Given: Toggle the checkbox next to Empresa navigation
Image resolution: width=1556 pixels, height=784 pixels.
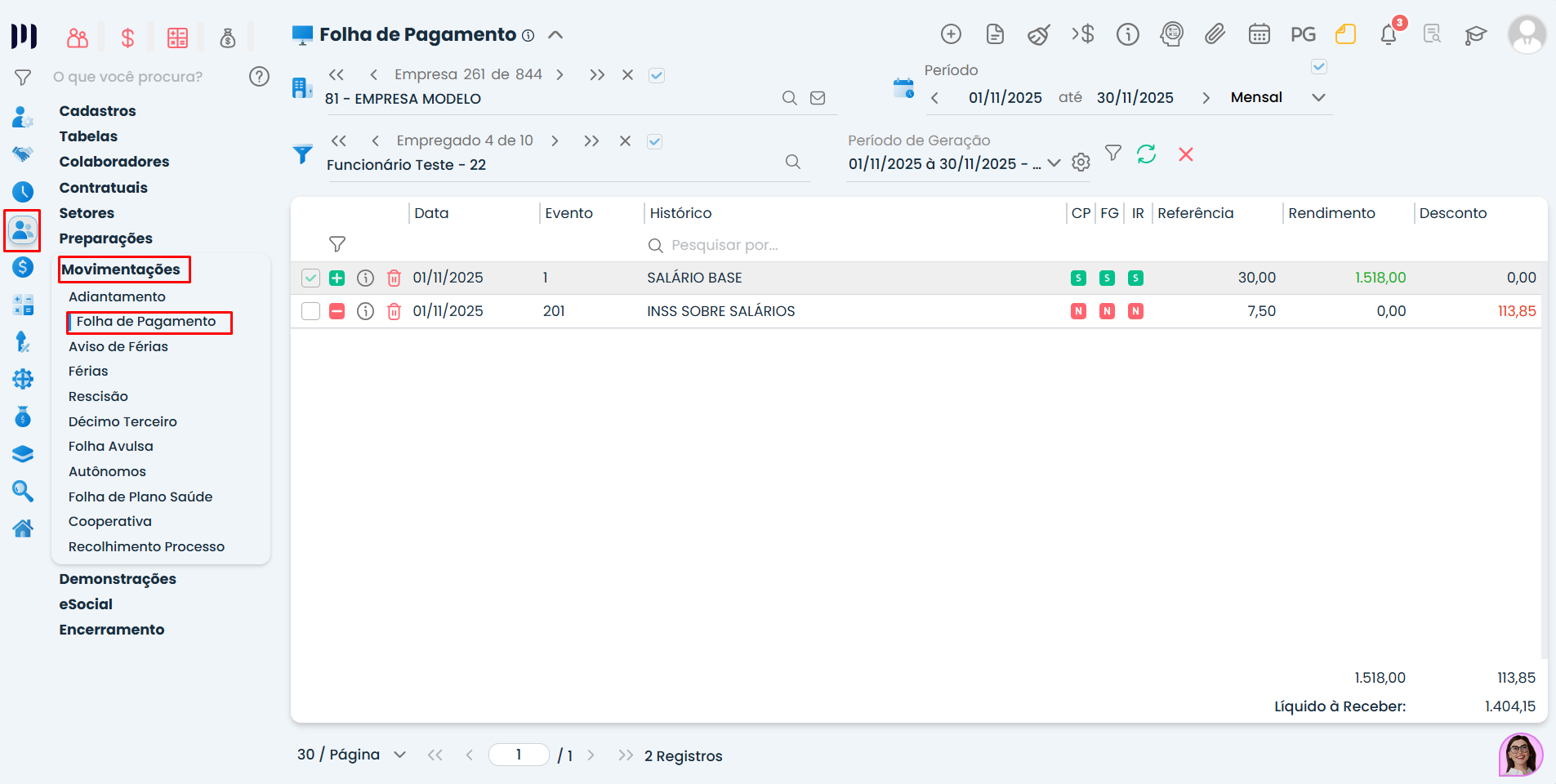Looking at the screenshot, I should [656, 75].
